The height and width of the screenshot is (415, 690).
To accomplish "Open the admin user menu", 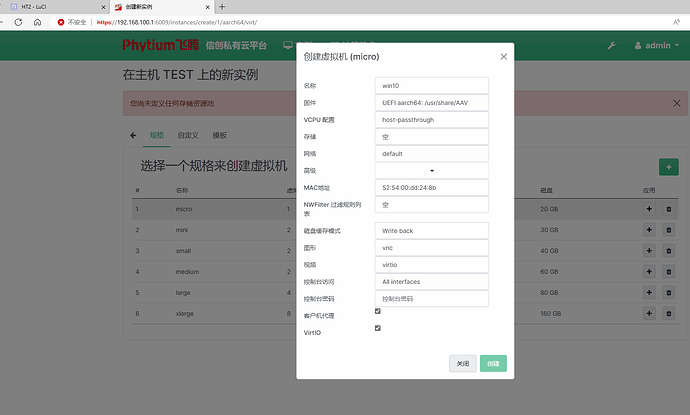I will (660, 45).
